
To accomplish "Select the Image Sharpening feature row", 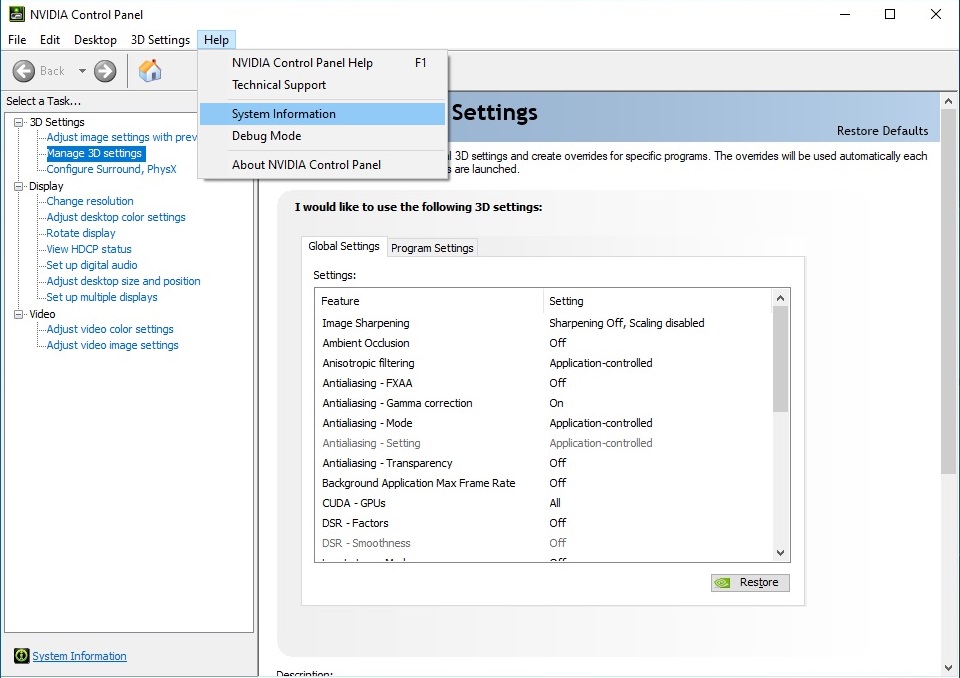I will (366, 323).
